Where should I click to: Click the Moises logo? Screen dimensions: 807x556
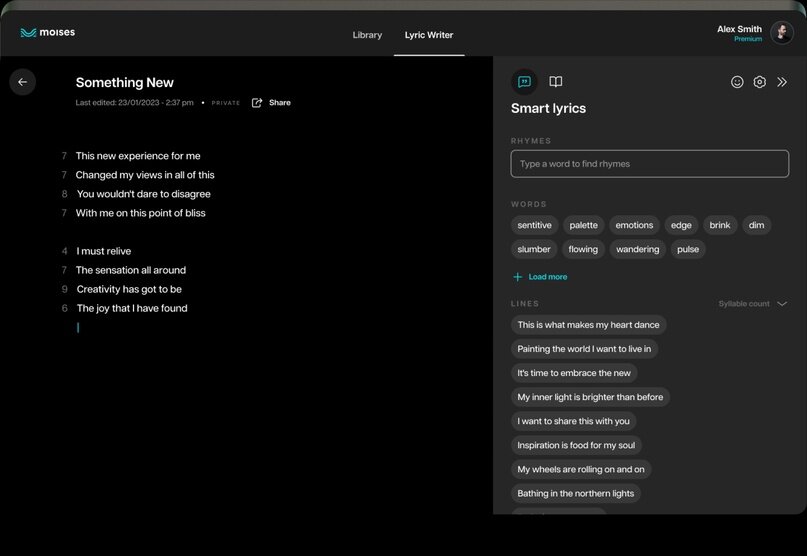(47, 32)
